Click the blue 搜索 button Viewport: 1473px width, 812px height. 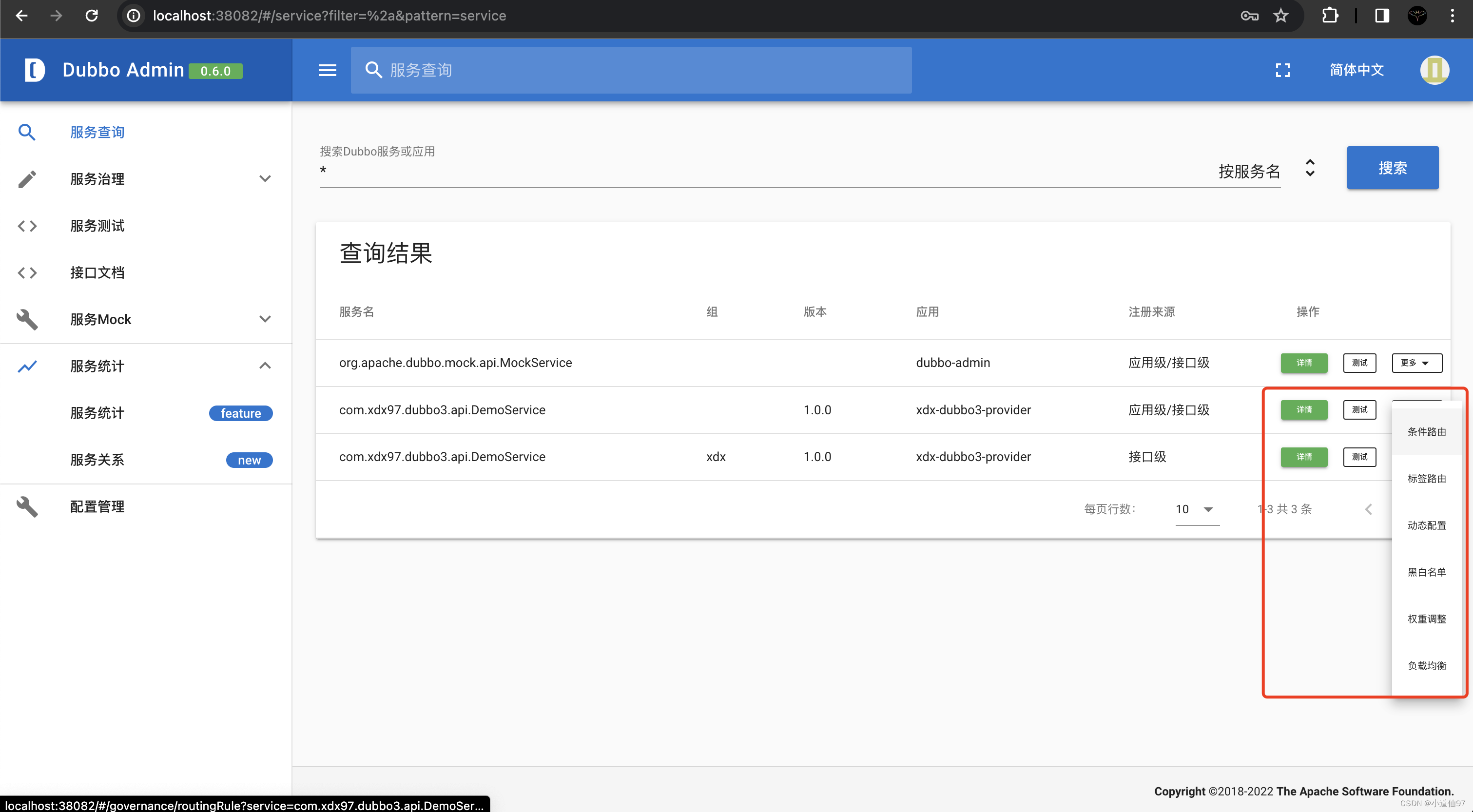(x=1393, y=168)
